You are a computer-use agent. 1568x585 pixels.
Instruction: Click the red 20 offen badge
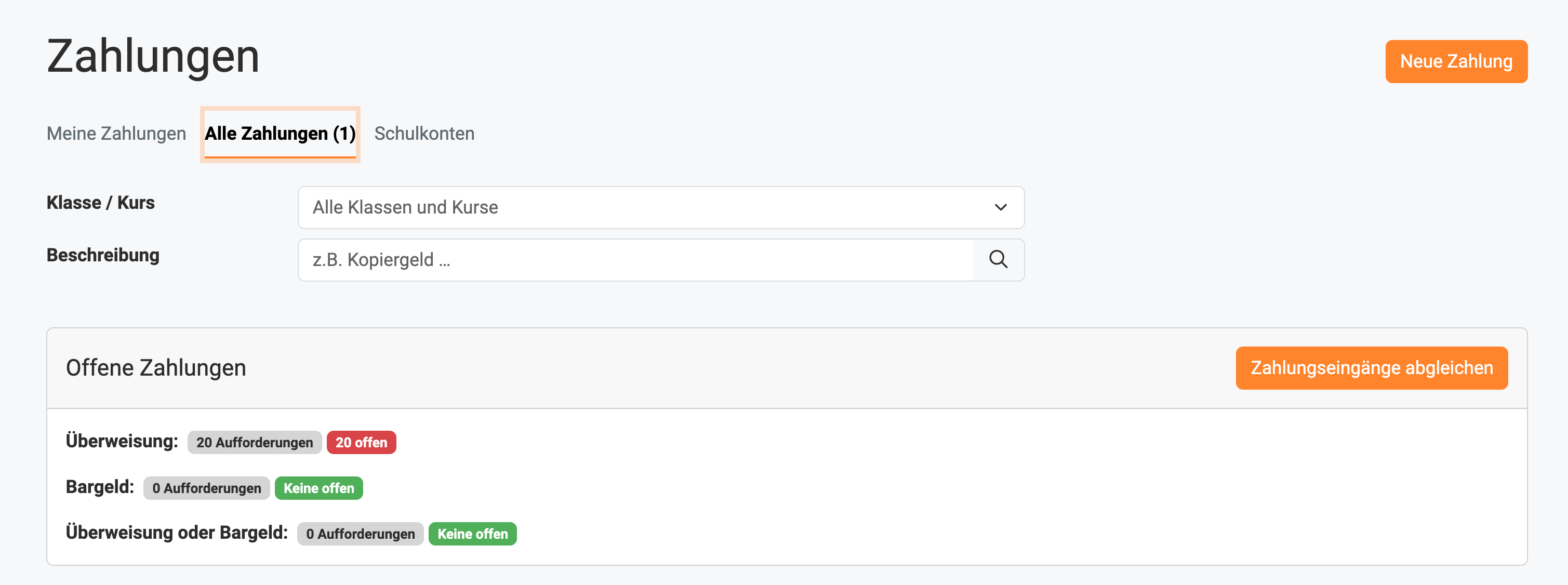[361, 443]
